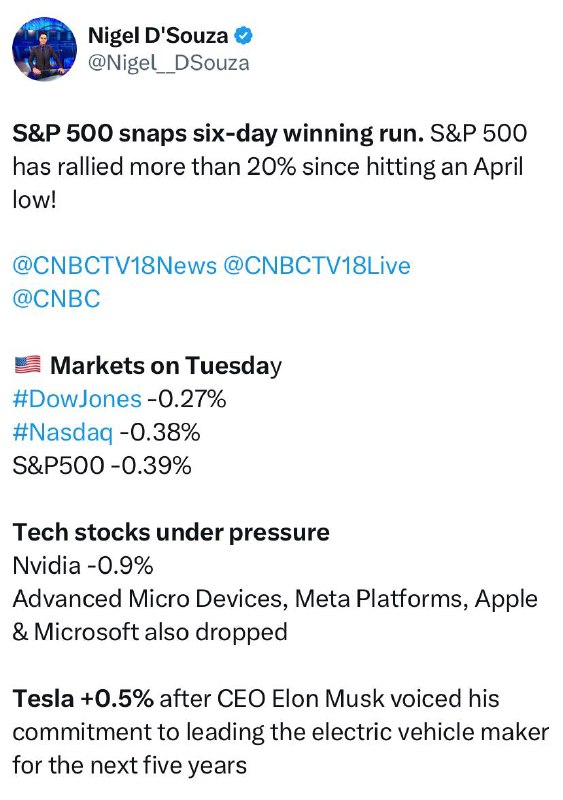Click the bold Tesla +0.5% text
Screen dimensions: 563x800
tap(83, 698)
